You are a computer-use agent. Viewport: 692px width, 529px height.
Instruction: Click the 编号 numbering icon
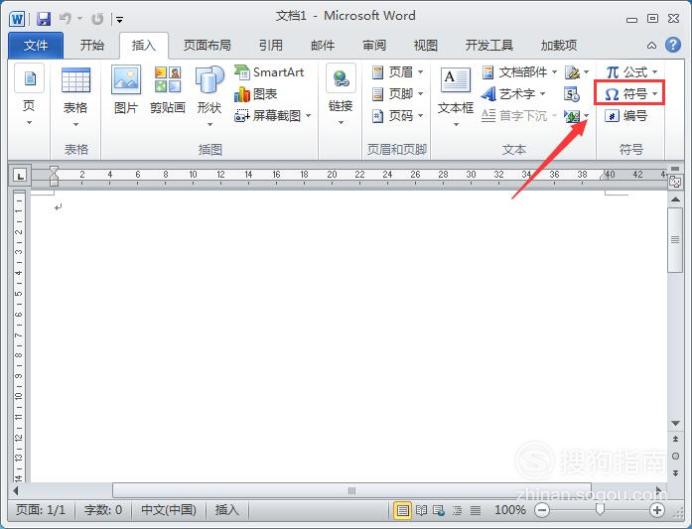[627, 116]
